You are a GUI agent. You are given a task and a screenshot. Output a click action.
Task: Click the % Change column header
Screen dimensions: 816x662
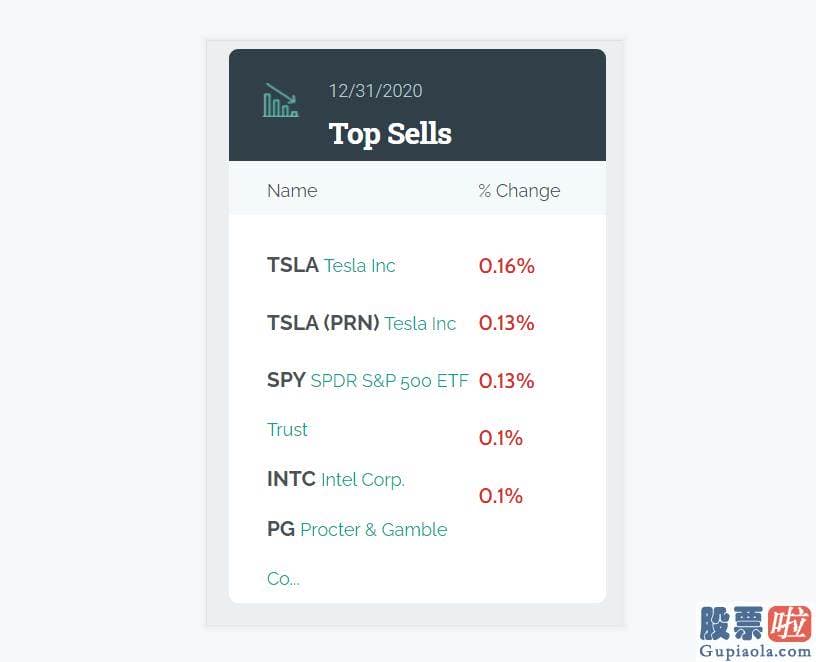coord(519,191)
